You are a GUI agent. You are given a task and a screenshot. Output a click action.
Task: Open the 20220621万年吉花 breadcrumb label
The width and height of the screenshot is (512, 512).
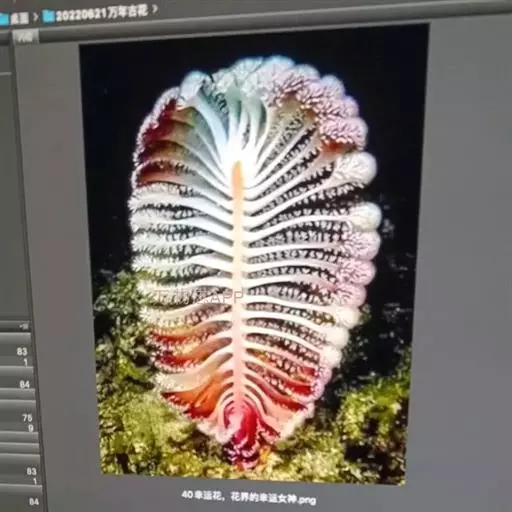pos(101,13)
